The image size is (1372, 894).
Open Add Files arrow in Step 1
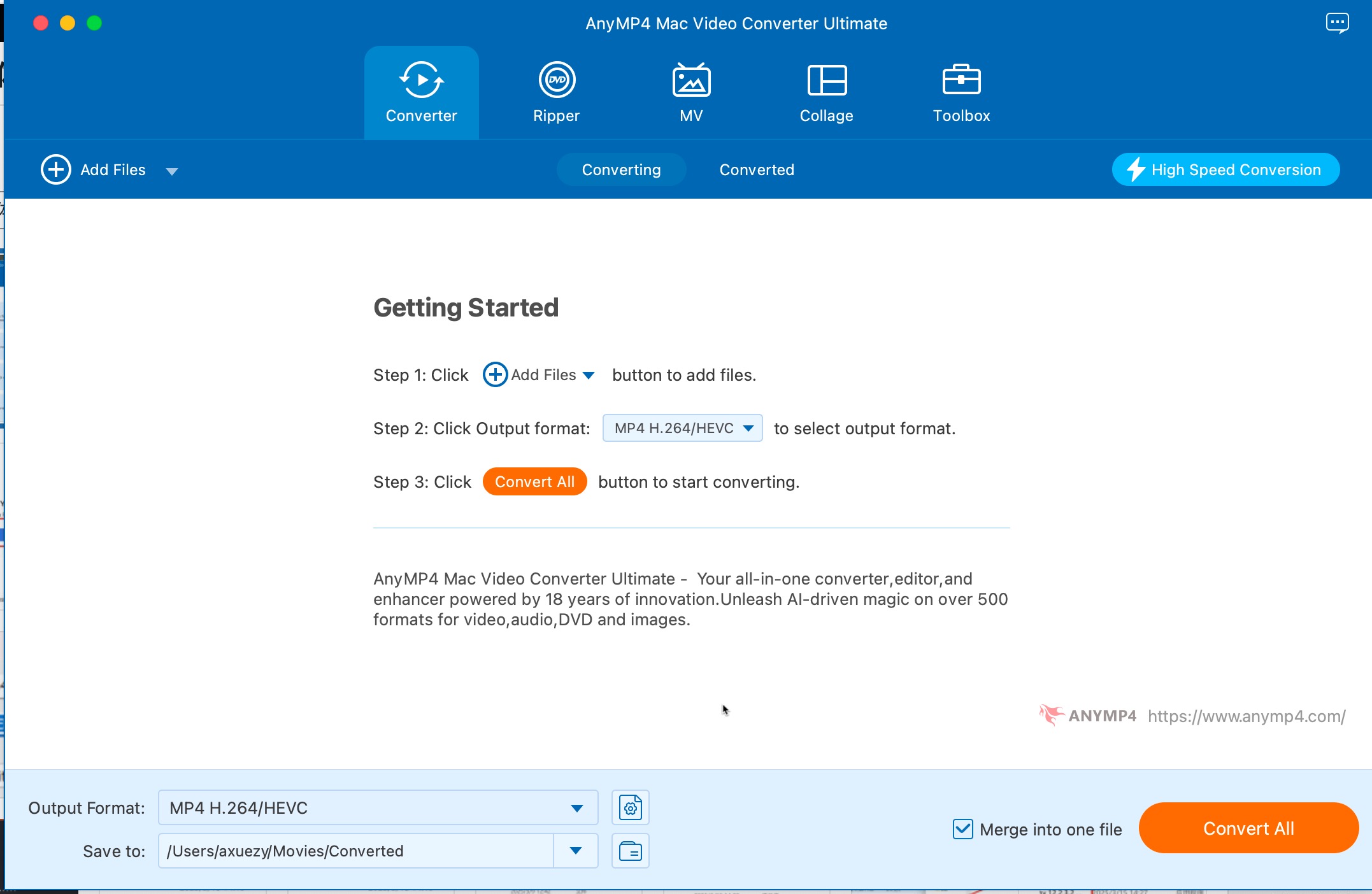pos(589,375)
